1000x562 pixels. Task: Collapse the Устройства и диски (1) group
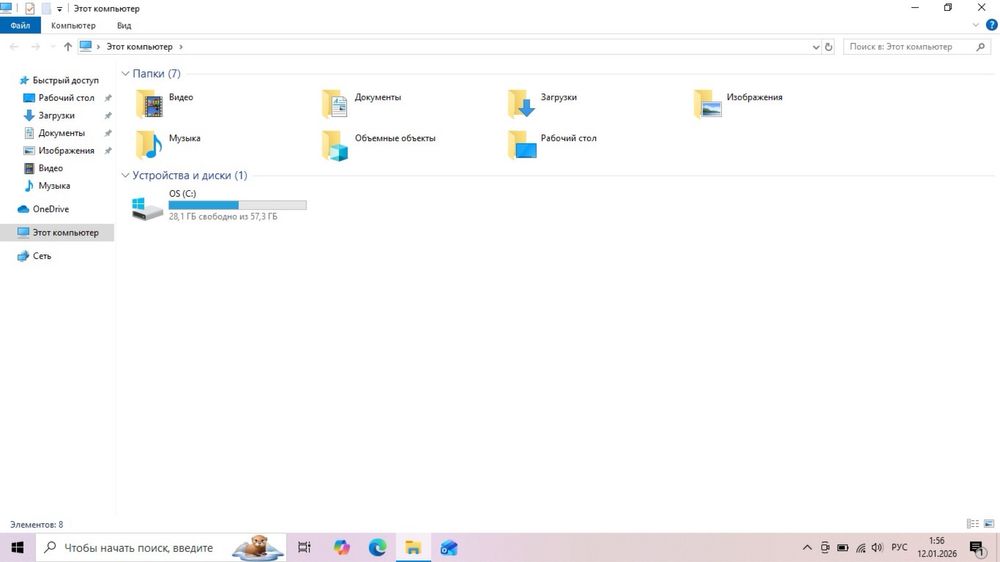point(126,175)
